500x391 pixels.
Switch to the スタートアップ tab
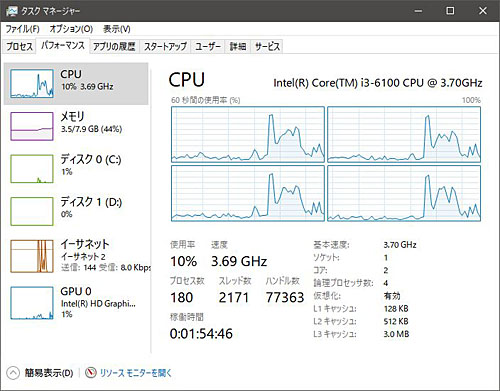(165, 46)
